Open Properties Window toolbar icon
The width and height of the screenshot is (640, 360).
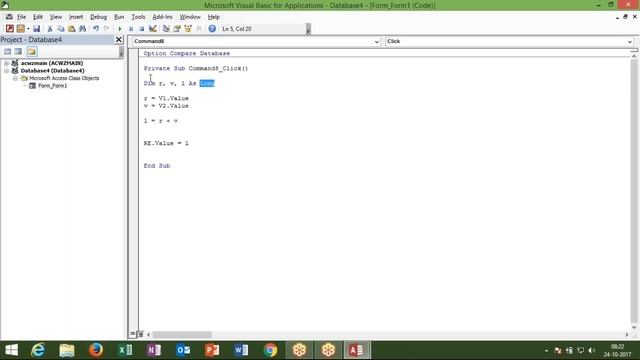point(177,29)
